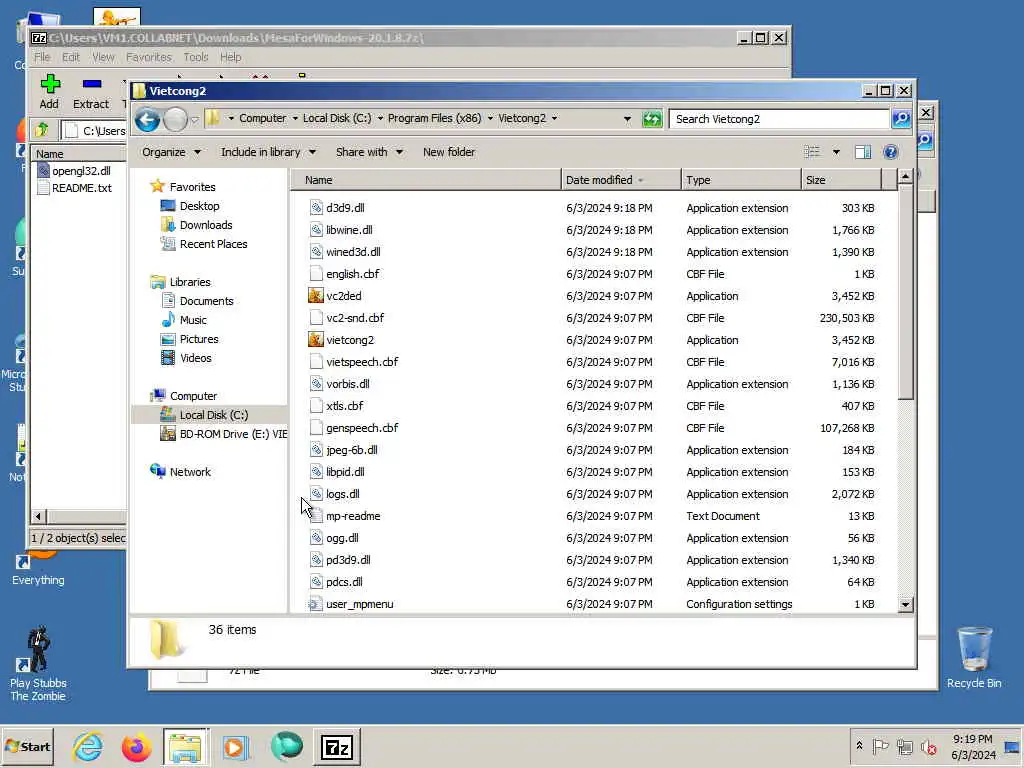
Task: Select the vc2ded application icon
Action: 315,296
